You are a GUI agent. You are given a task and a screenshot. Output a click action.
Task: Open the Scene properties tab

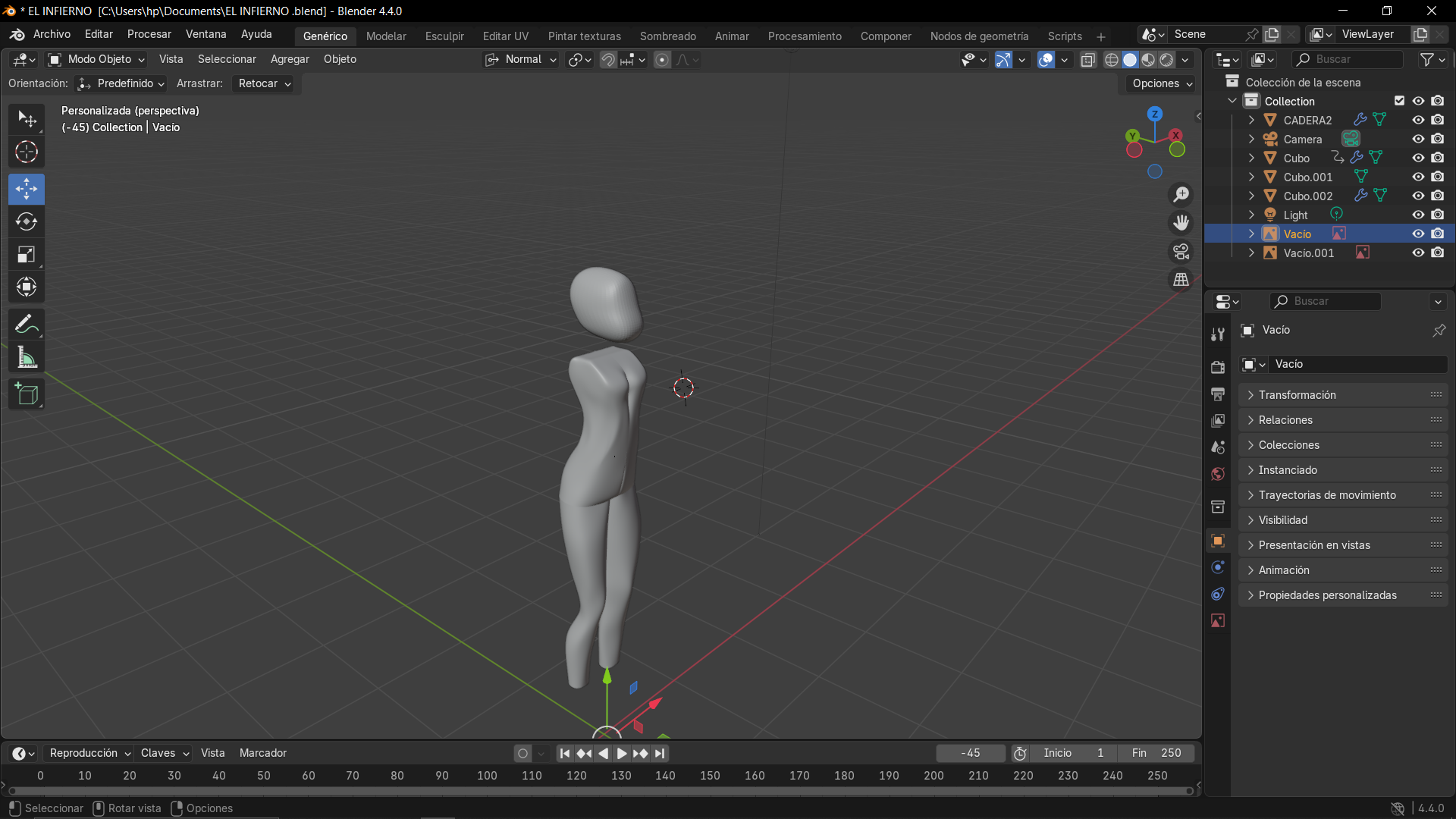[1218, 447]
